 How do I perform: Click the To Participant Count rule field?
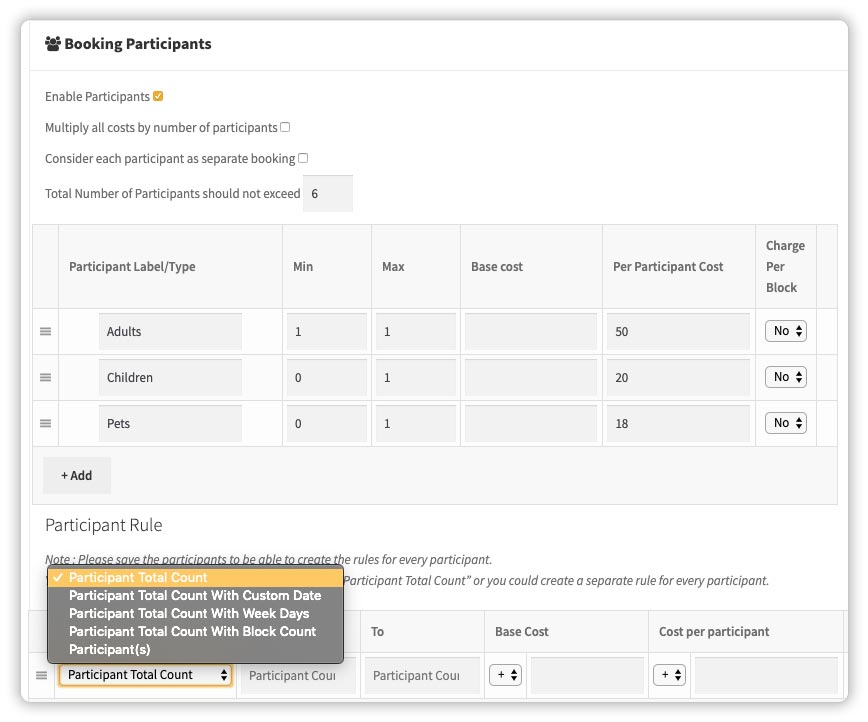coord(422,675)
